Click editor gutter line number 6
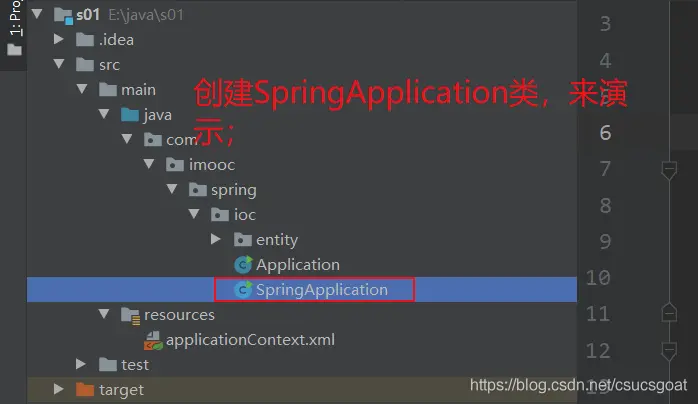Image resolution: width=698 pixels, height=404 pixels. point(605,133)
